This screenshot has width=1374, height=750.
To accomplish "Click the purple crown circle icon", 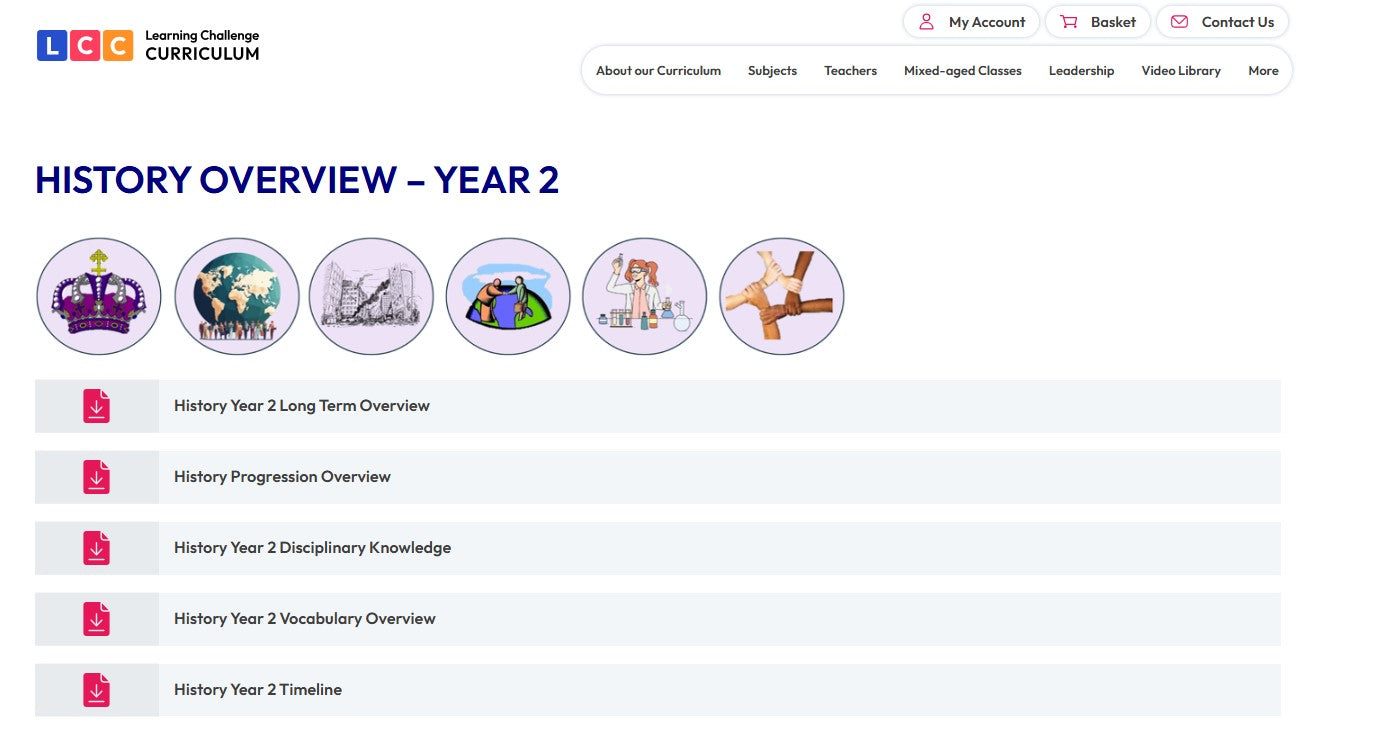I will (98, 296).
